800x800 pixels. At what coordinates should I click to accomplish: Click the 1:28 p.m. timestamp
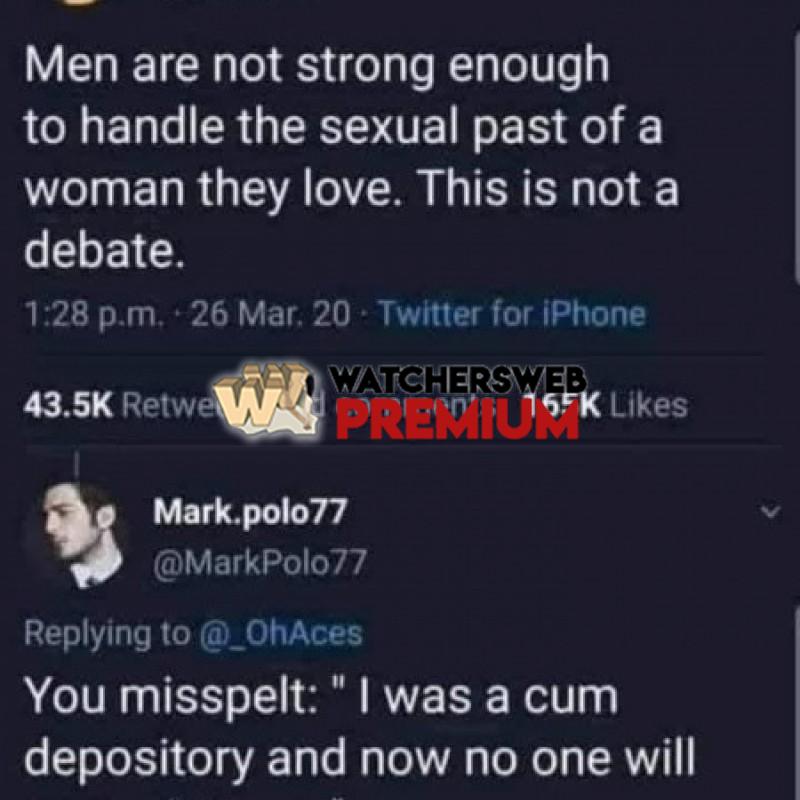tap(91, 314)
